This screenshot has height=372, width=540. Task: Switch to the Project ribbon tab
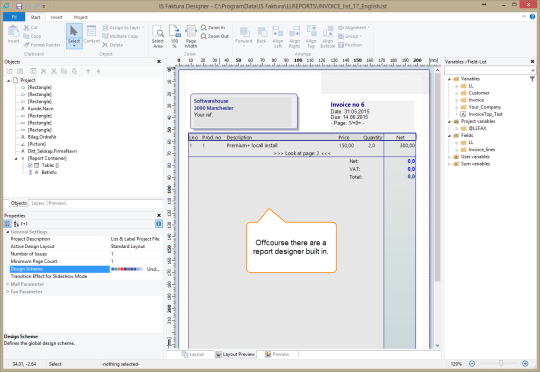pyautogui.click(x=81, y=17)
